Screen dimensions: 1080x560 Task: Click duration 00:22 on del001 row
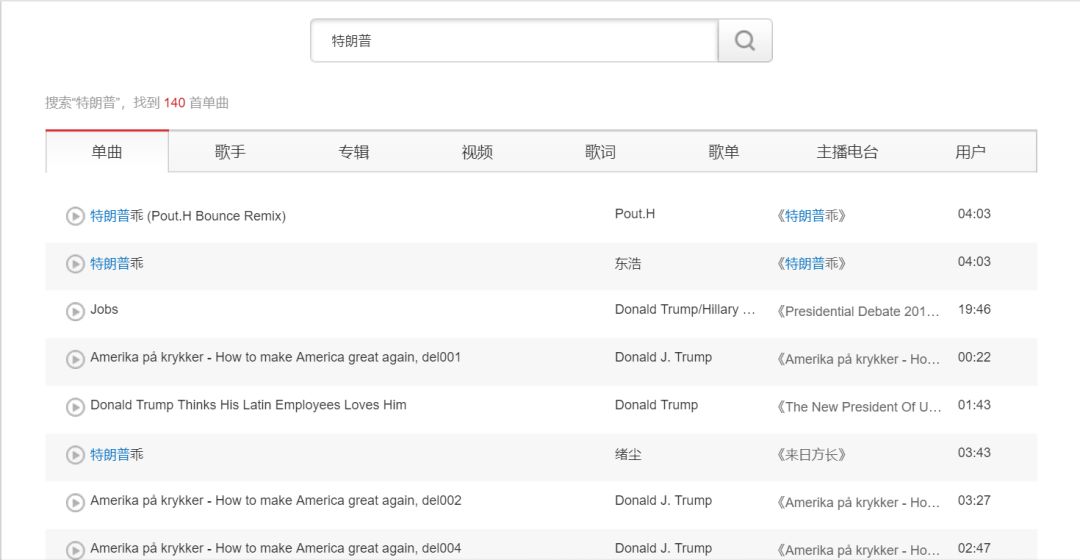pyautogui.click(x=974, y=357)
